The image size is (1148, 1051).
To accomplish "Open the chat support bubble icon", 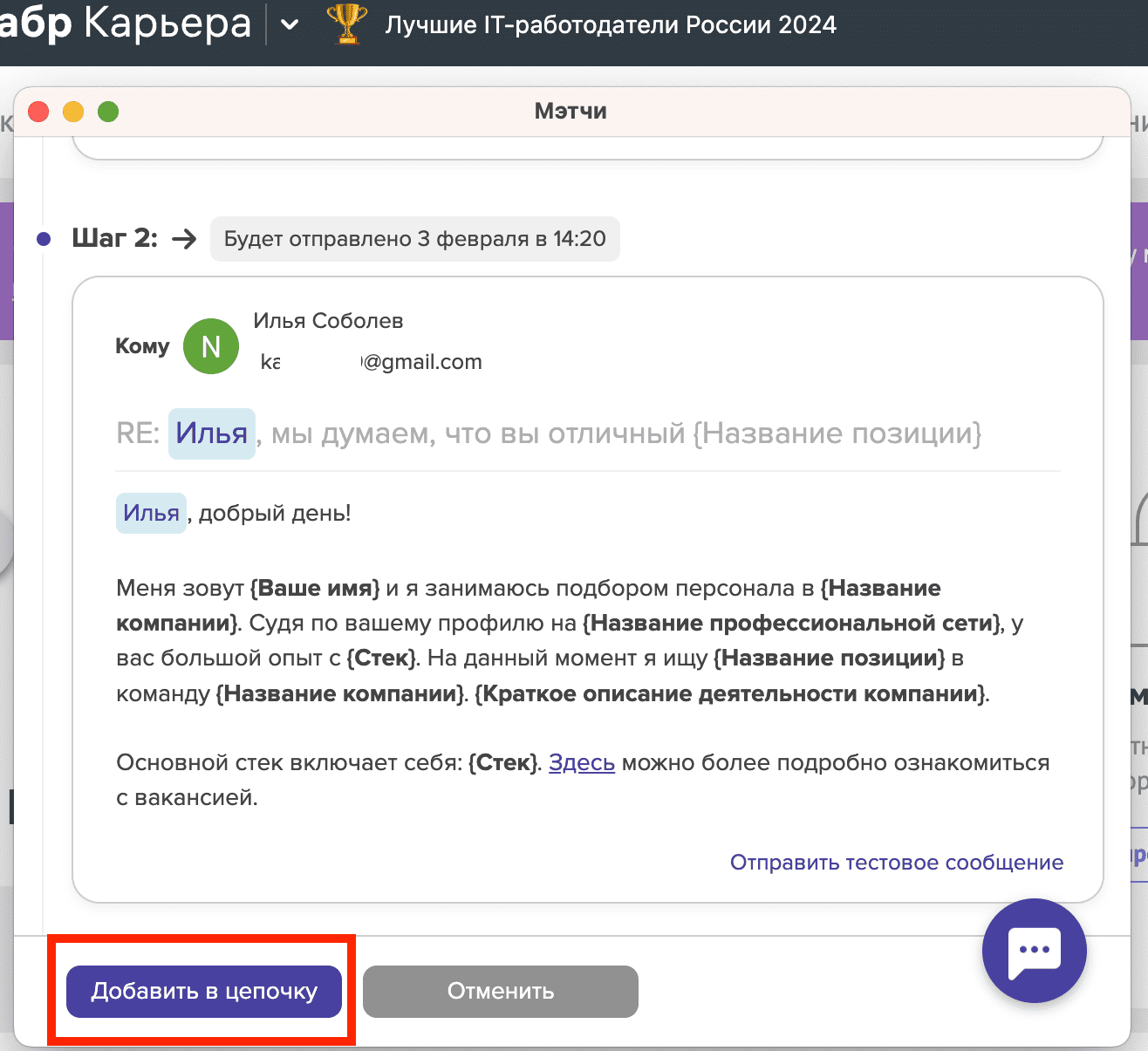I will click(x=1034, y=951).
